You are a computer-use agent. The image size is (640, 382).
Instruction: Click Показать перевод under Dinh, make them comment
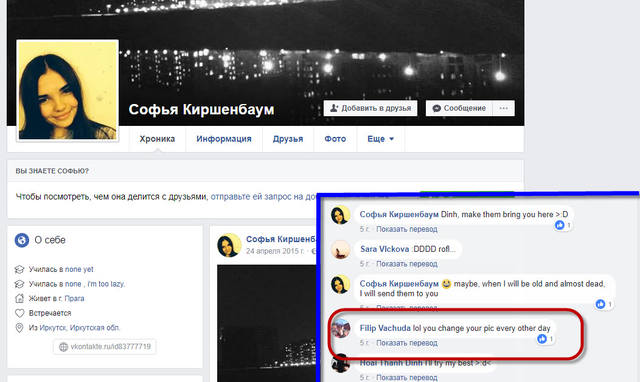coord(407,229)
